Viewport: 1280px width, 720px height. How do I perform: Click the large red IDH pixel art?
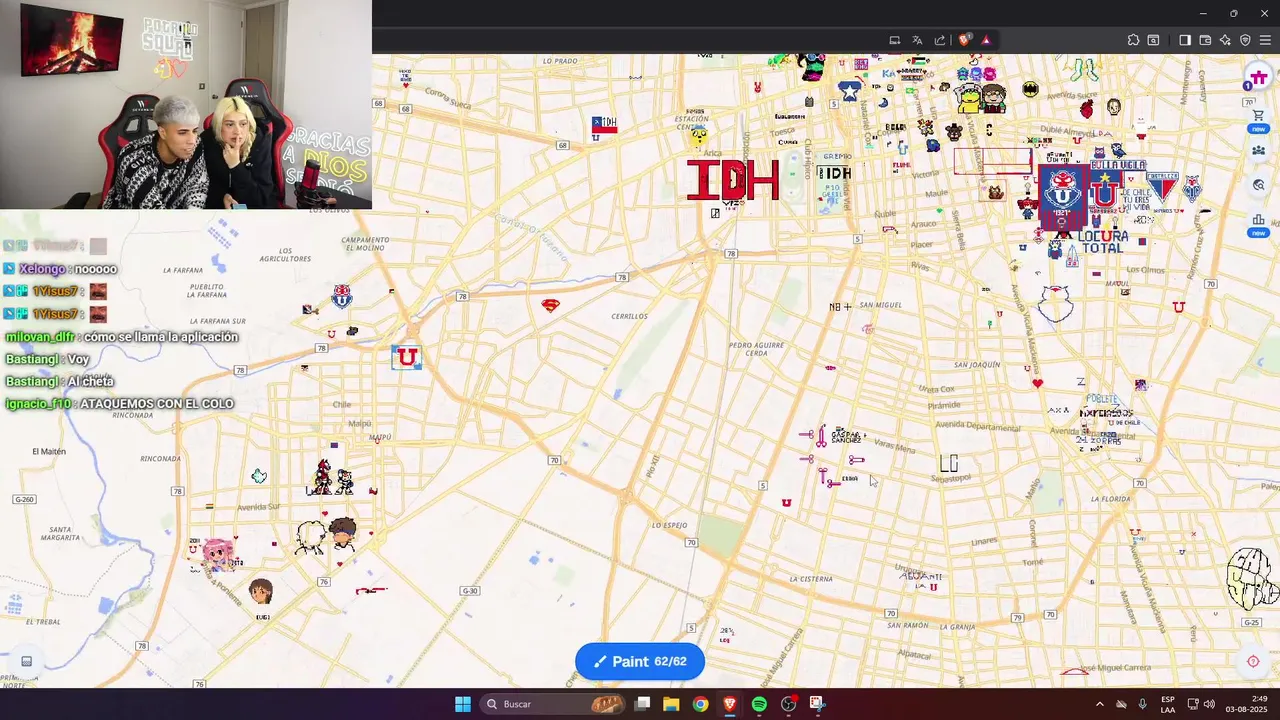[x=732, y=180]
